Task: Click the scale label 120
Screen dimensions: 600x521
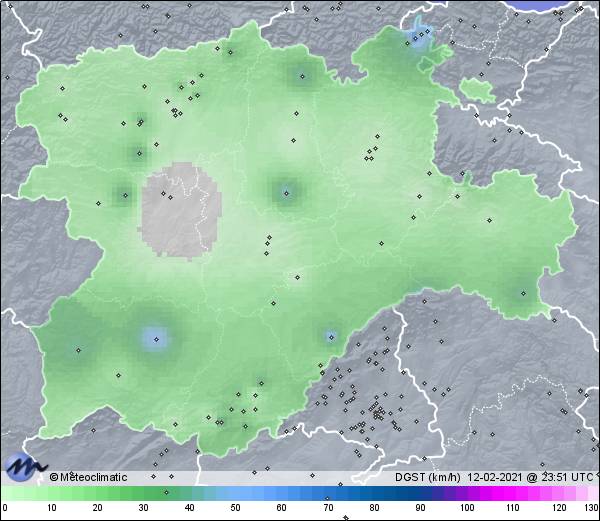Action: coord(559,508)
